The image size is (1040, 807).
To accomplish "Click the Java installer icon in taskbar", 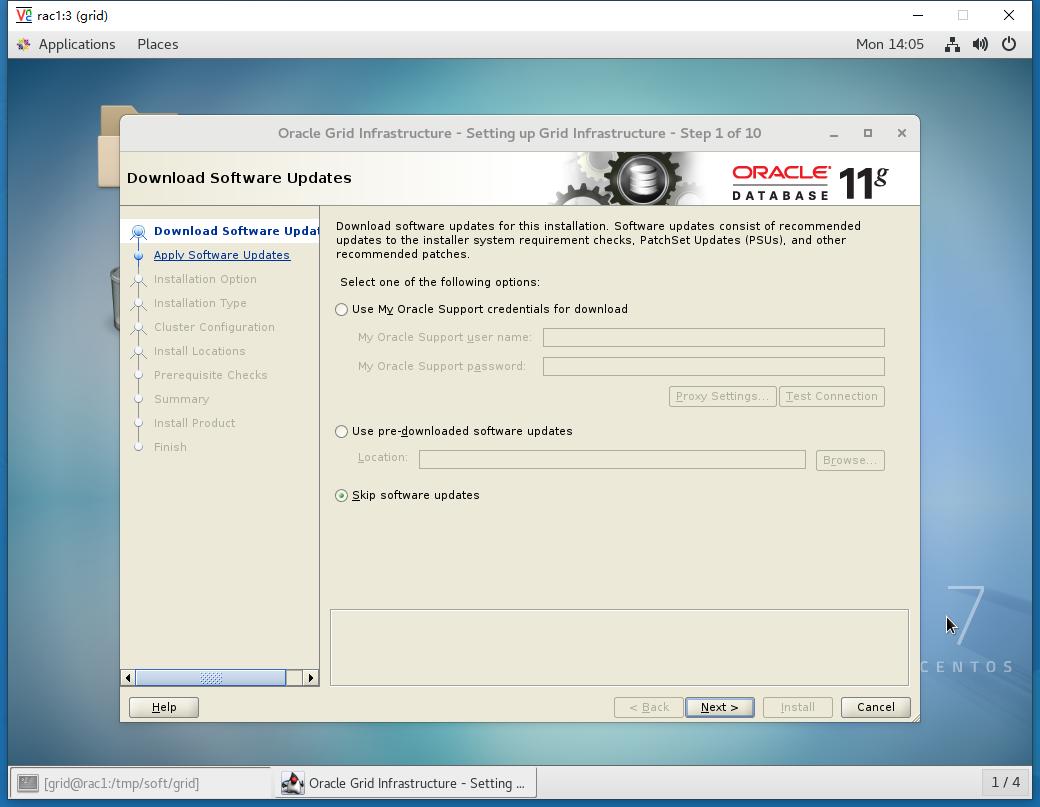I will tap(292, 783).
